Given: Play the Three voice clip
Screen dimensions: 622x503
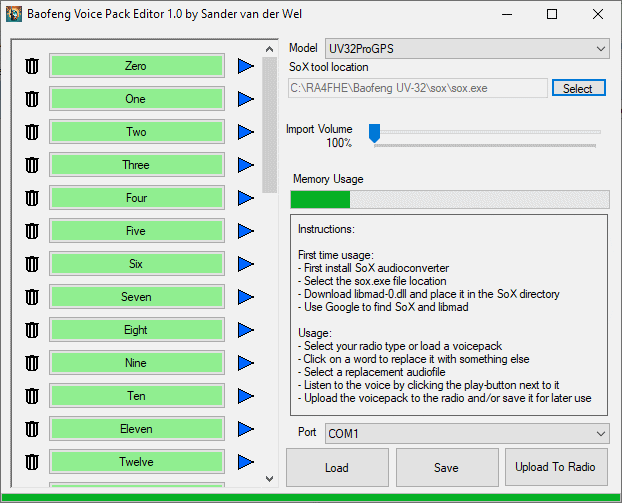Looking at the screenshot, I should pos(246,165).
